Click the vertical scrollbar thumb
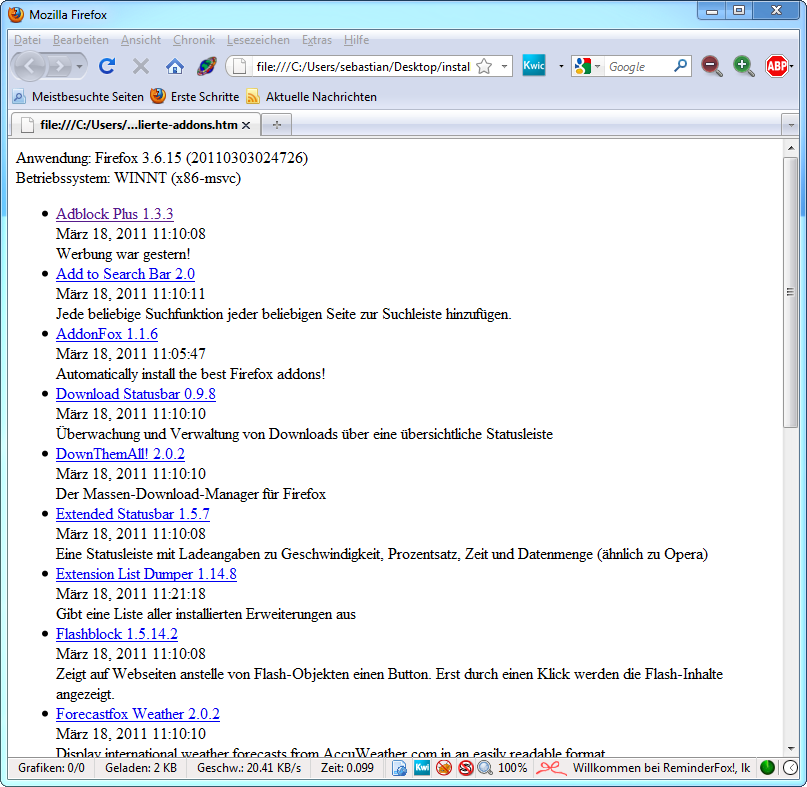This screenshot has width=807, height=787. point(791,292)
